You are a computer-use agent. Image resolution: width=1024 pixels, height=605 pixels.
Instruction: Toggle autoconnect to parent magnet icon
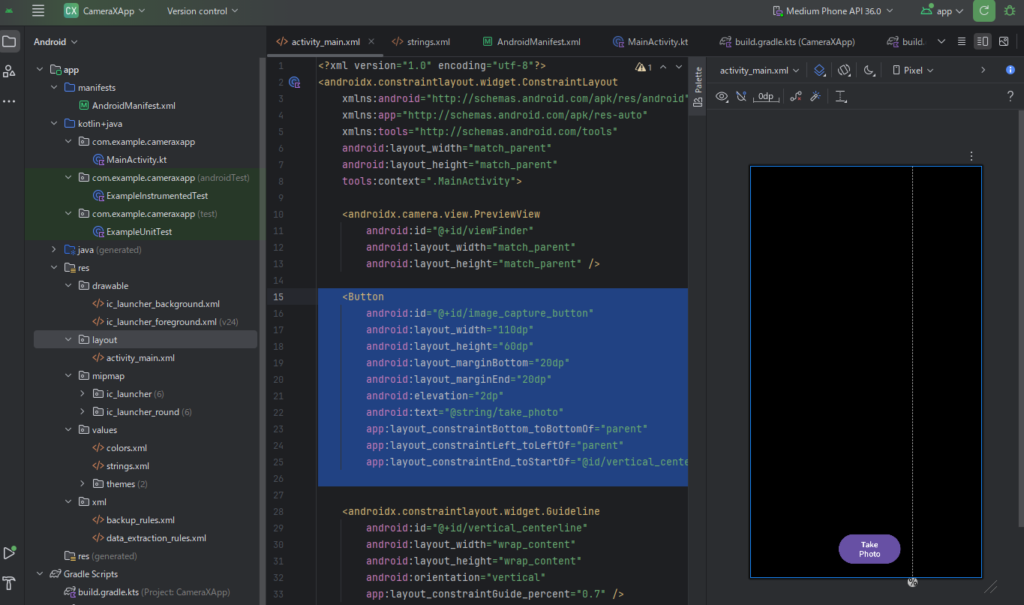(x=741, y=97)
